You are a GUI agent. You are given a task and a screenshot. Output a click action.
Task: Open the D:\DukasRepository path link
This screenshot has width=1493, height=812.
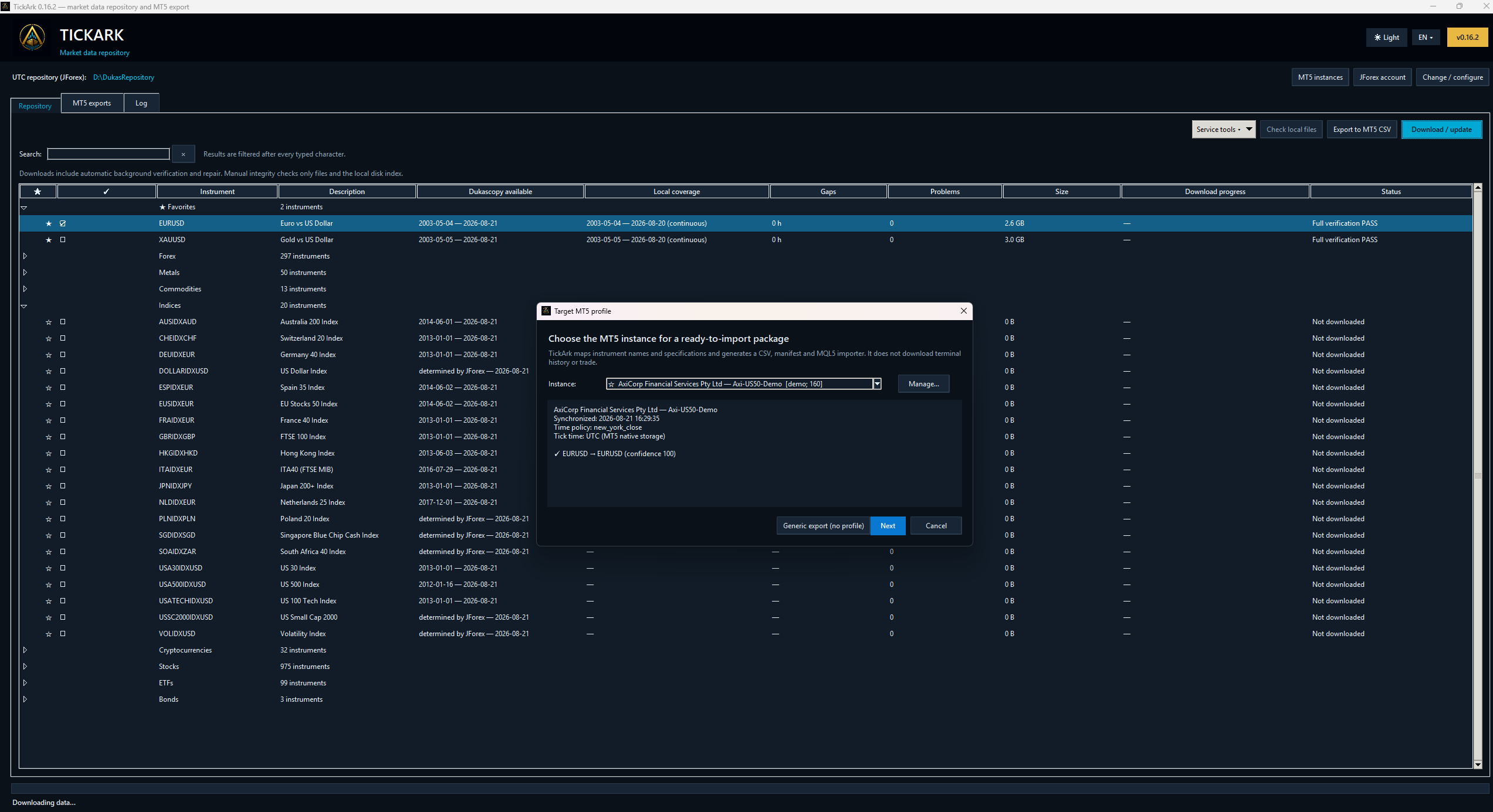click(x=123, y=77)
